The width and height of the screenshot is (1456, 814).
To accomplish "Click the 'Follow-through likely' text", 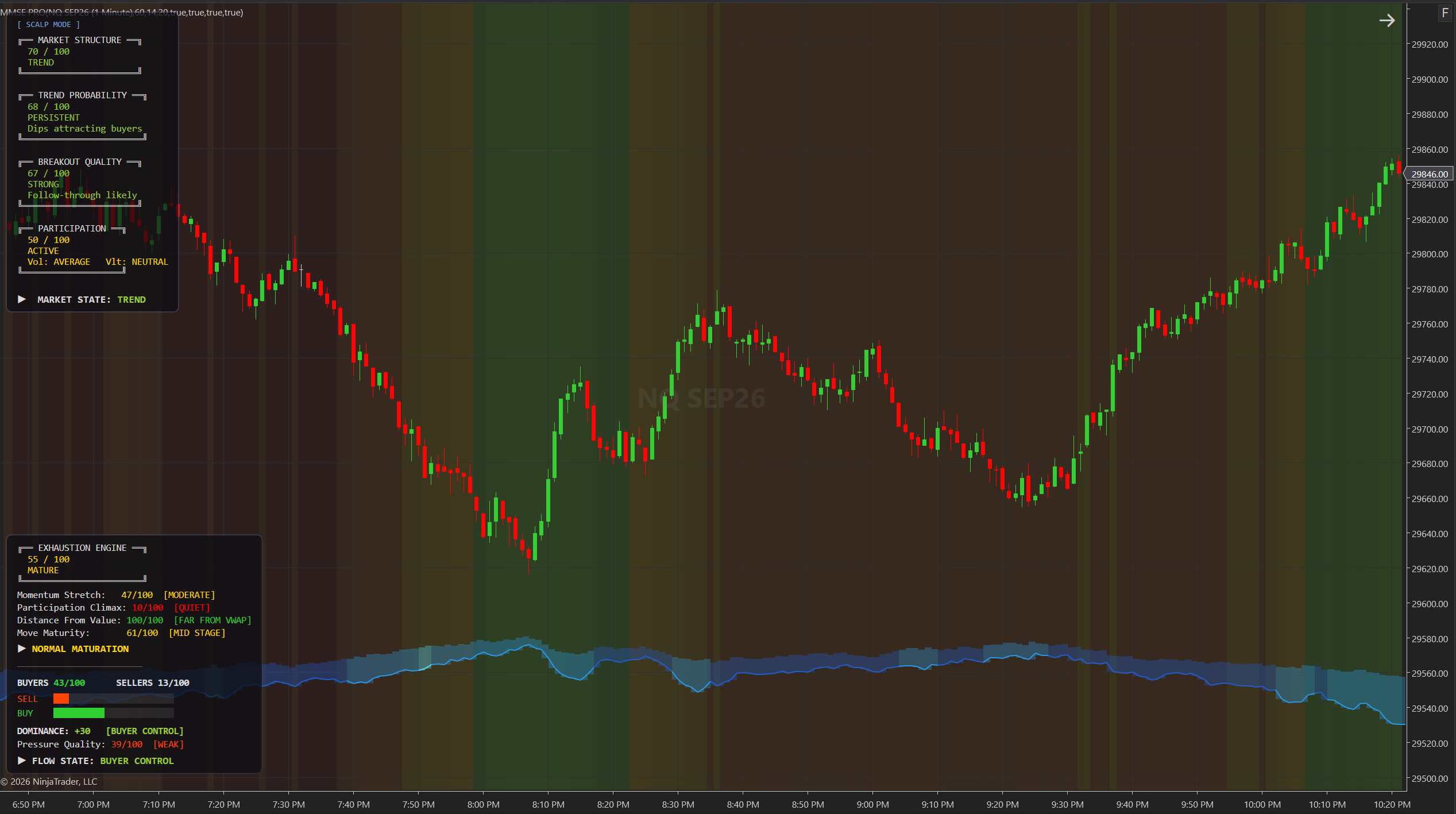I will 83,195.
